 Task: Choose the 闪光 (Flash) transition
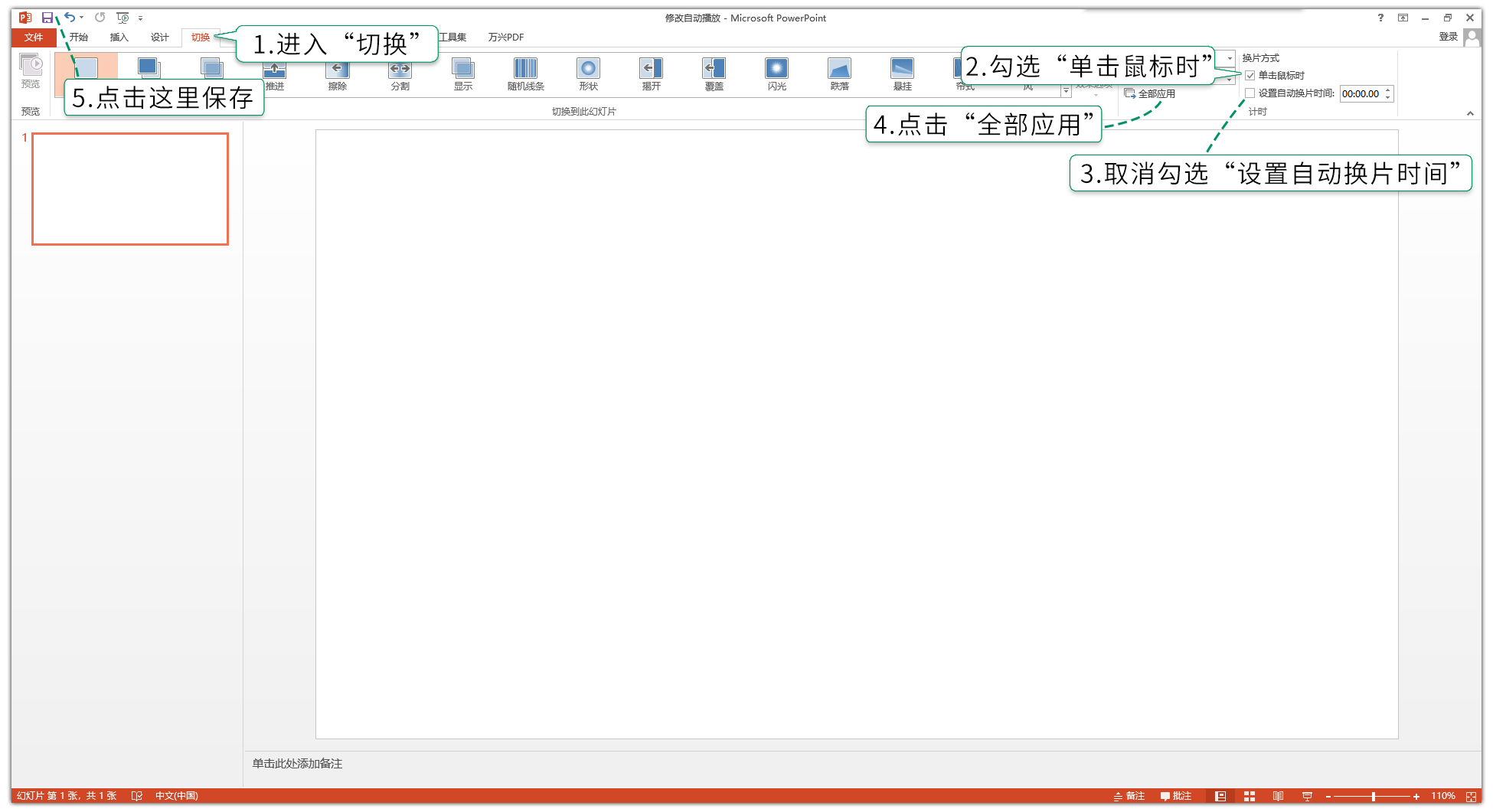(x=777, y=74)
